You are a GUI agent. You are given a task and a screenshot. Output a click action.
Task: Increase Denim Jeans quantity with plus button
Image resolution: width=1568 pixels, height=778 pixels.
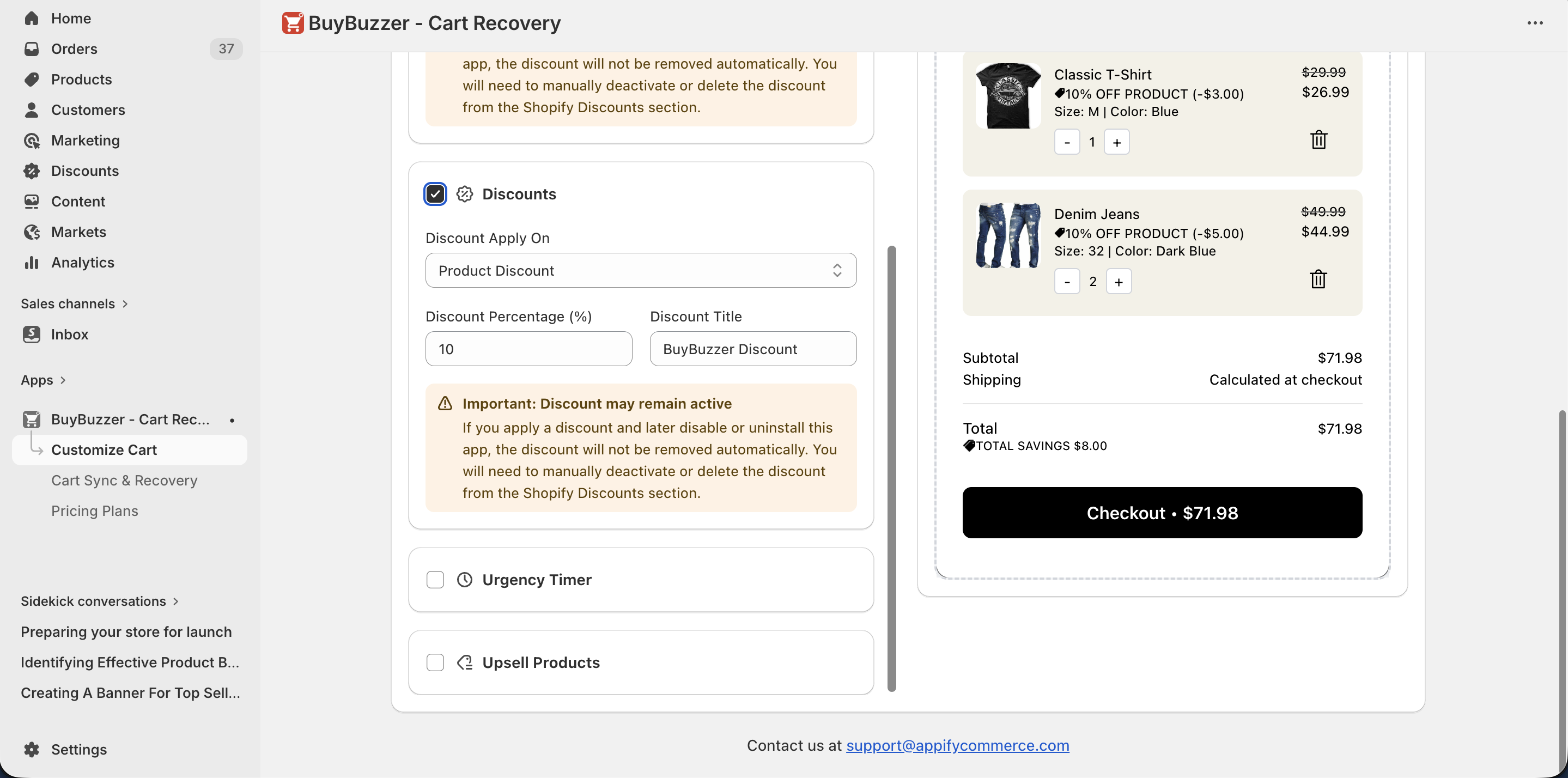pyautogui.click(x=1118, y=281)
